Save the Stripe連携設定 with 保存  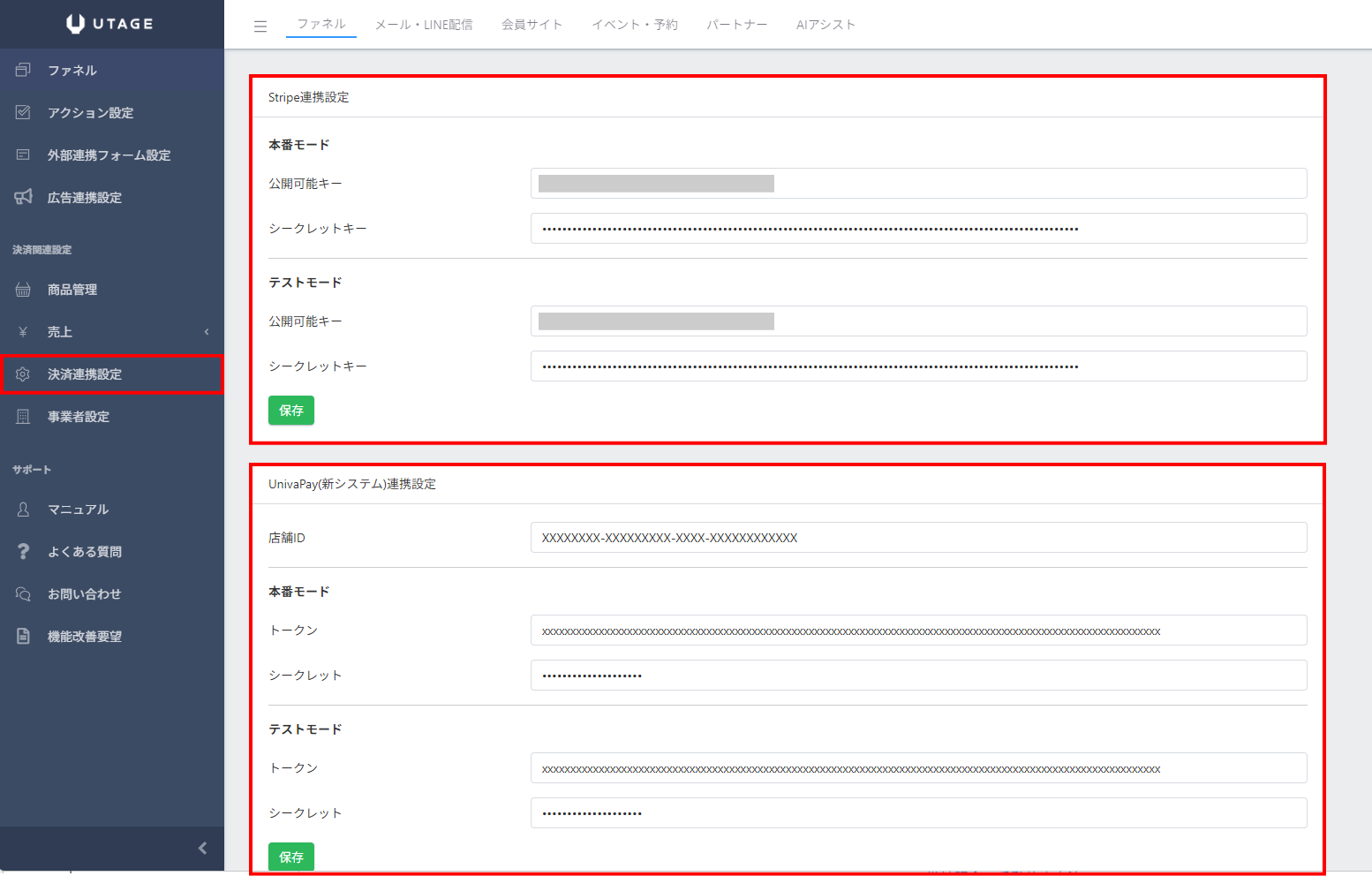click(x=291, y=411)
